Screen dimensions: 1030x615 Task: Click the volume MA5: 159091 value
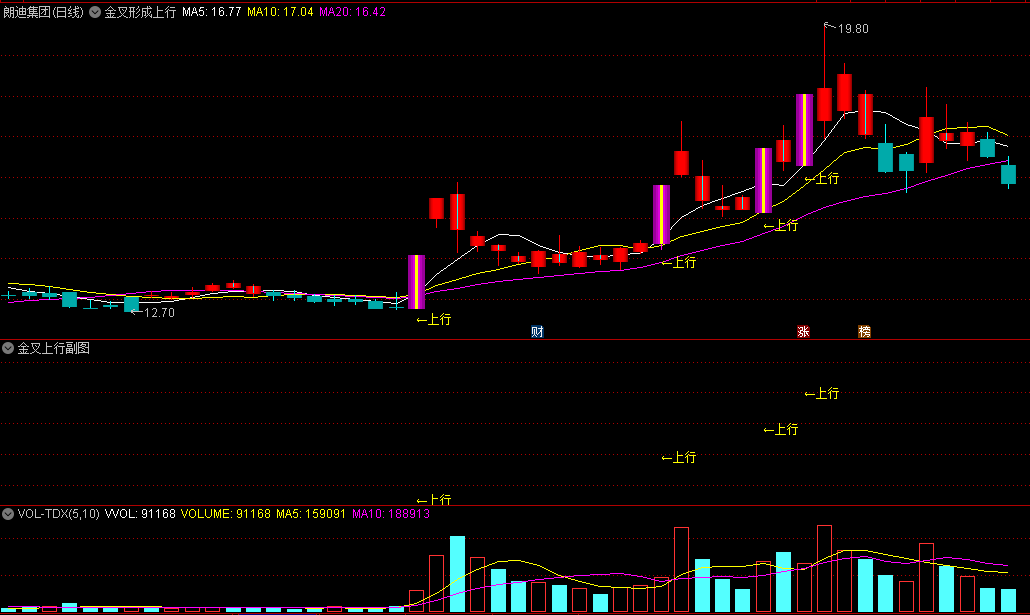click(x=311, y=514)
